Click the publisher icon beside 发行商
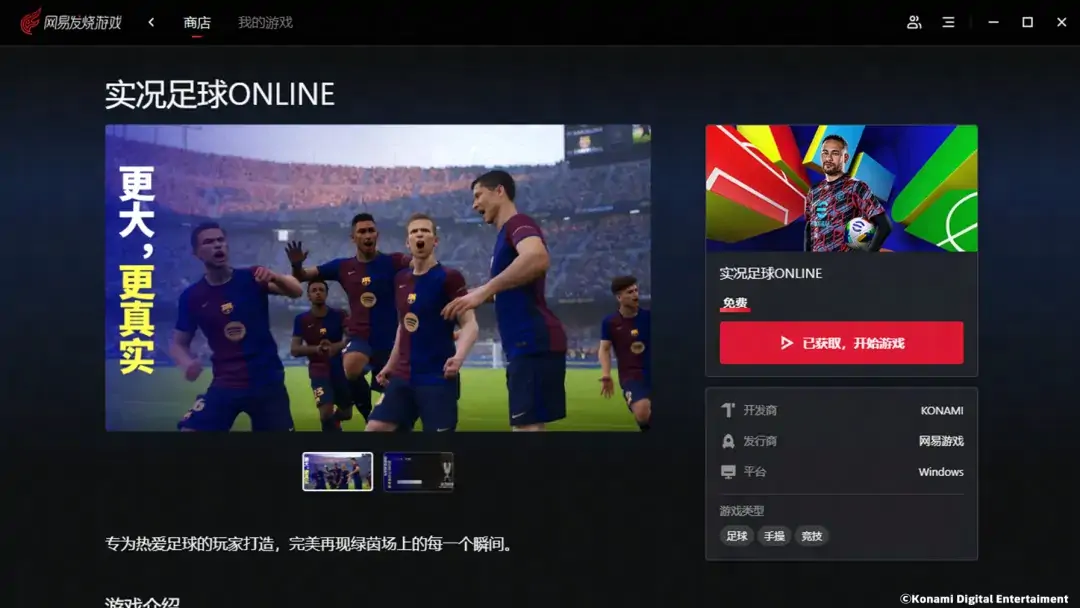This screenshot has height=608, width=1080. (728, 441)
